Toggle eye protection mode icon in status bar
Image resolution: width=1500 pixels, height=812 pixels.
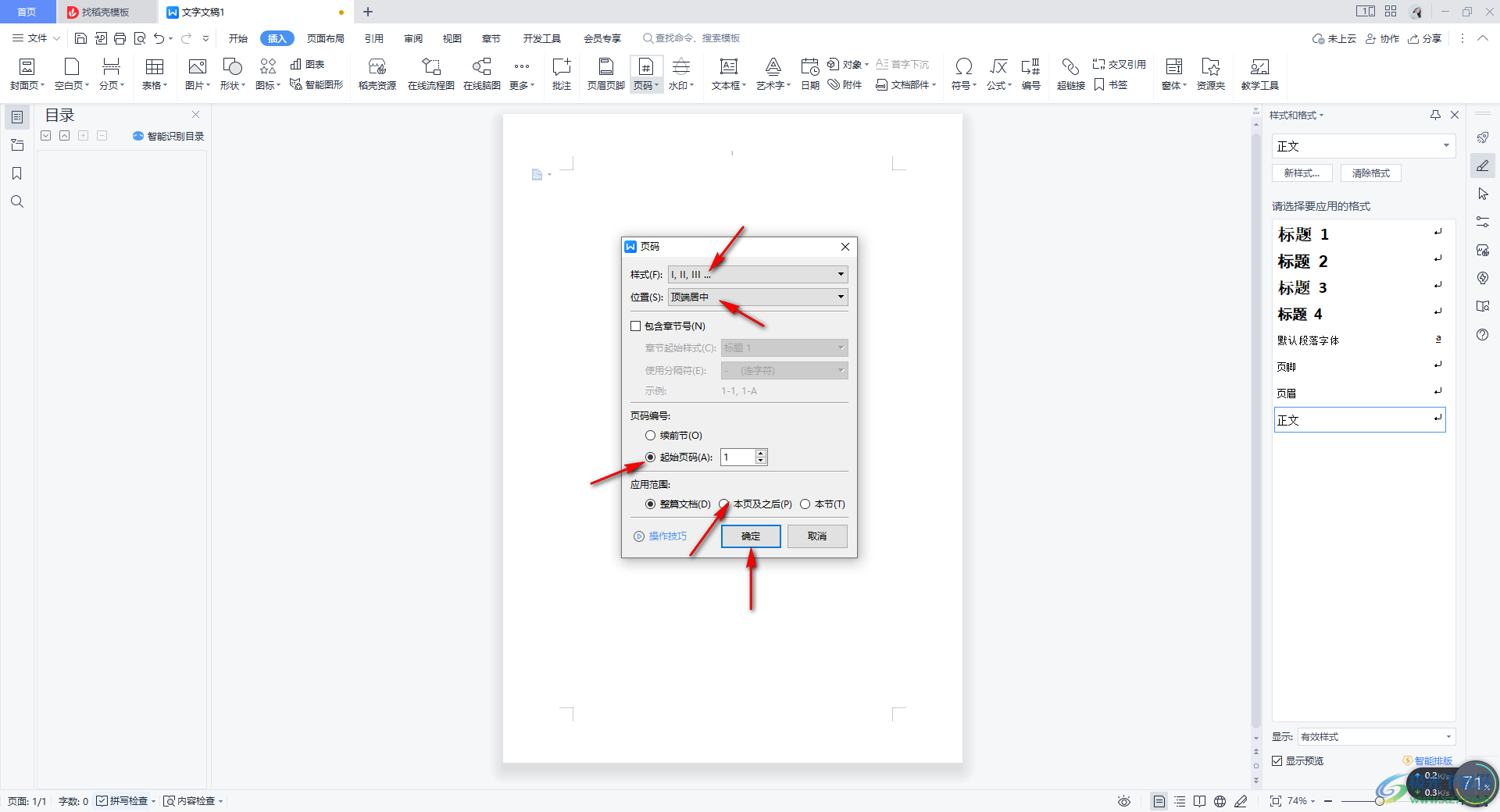(x=1124, y=801)
